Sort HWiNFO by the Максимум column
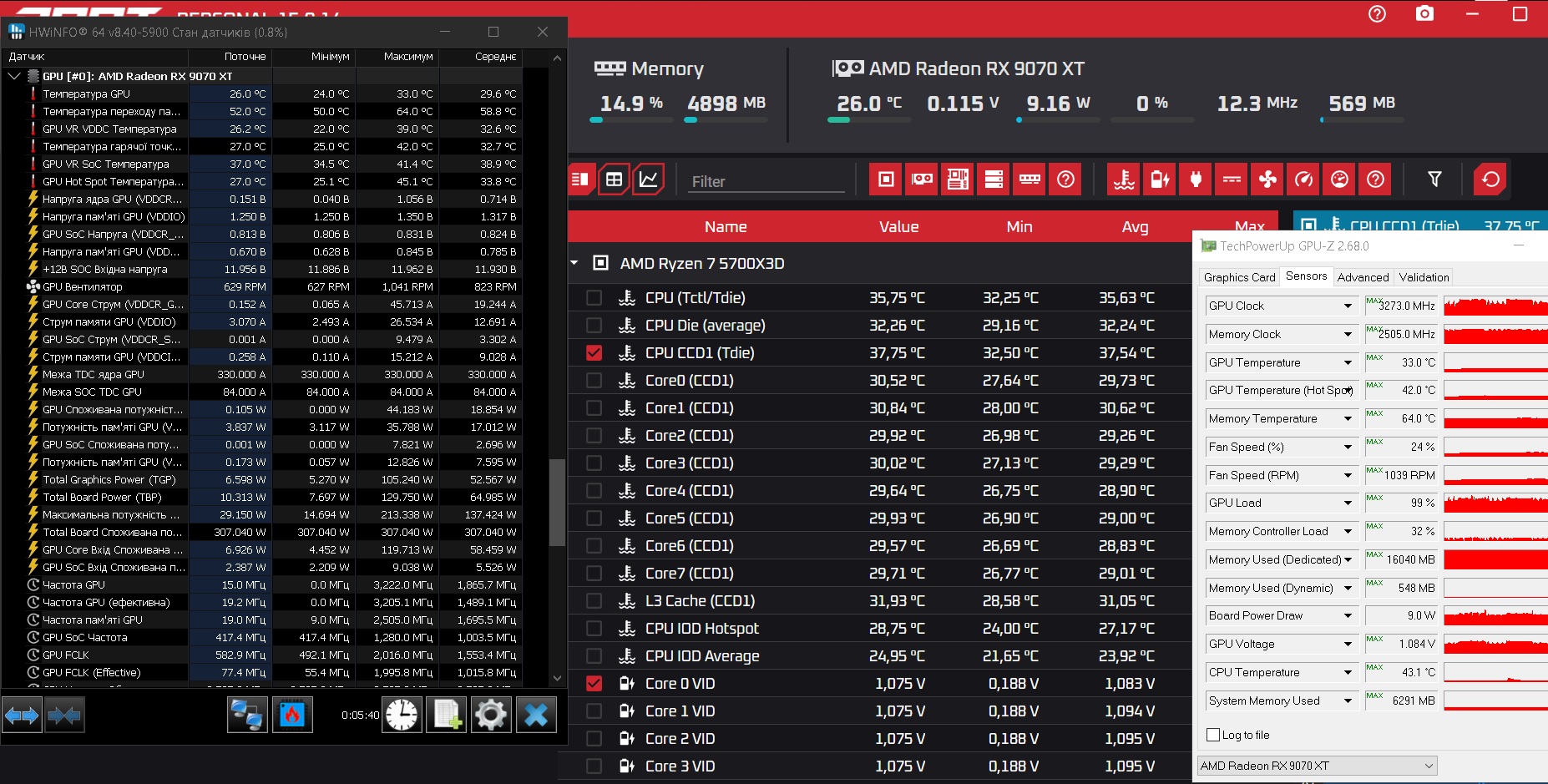 [x=397, y=57]
